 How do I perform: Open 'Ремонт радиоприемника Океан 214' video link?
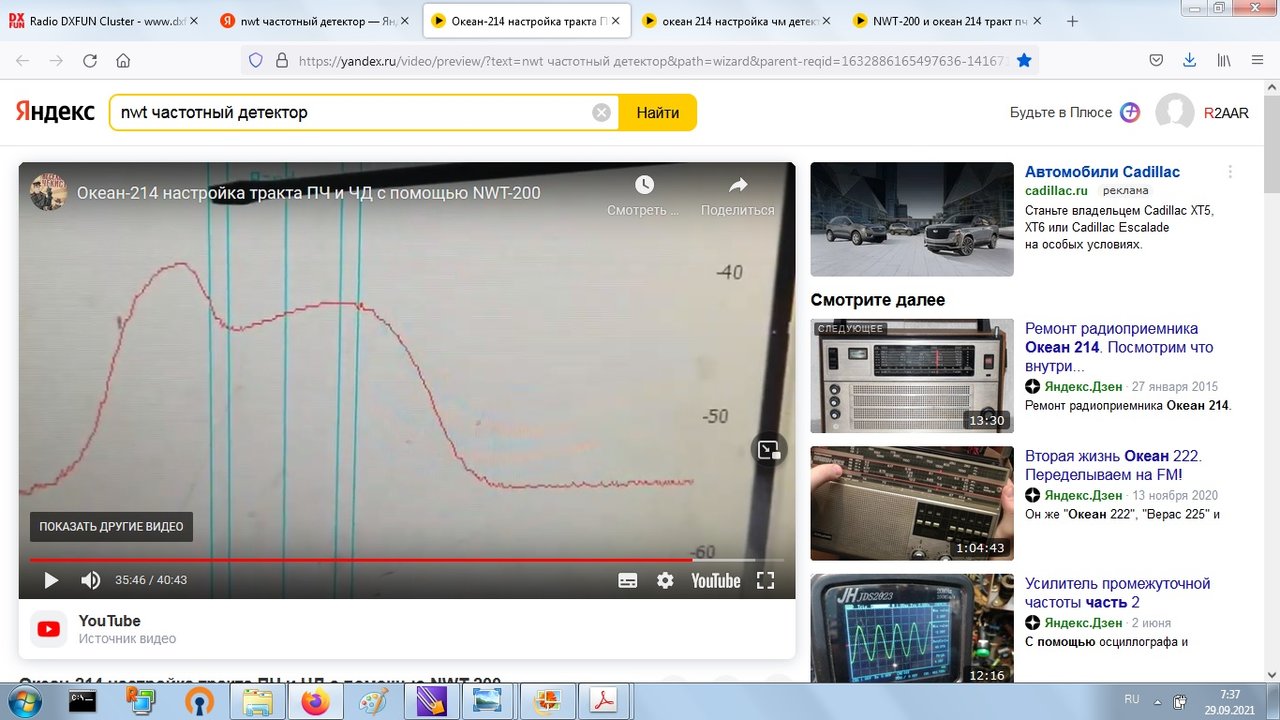[x=1119, y=347]
